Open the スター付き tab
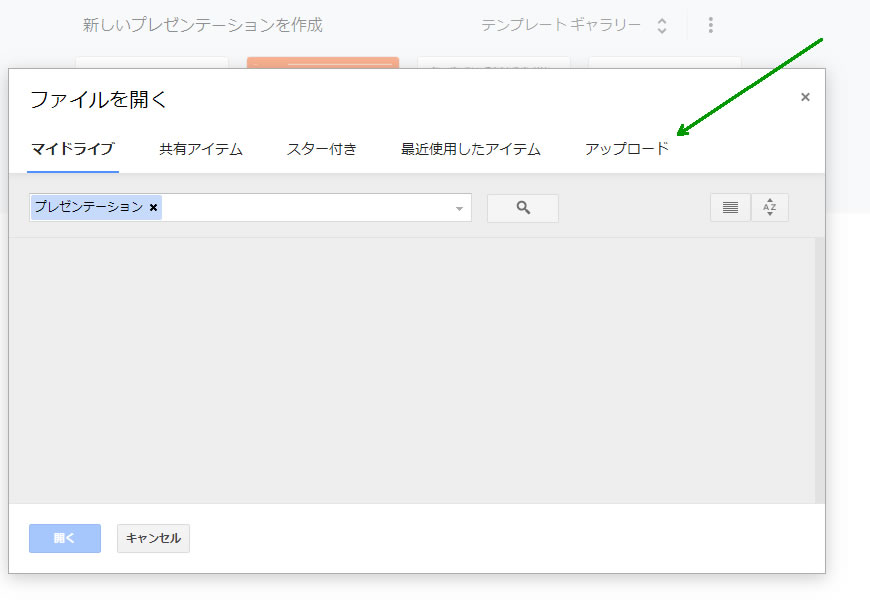The width and height of the screenshot is (870, 608). (321, 149)
